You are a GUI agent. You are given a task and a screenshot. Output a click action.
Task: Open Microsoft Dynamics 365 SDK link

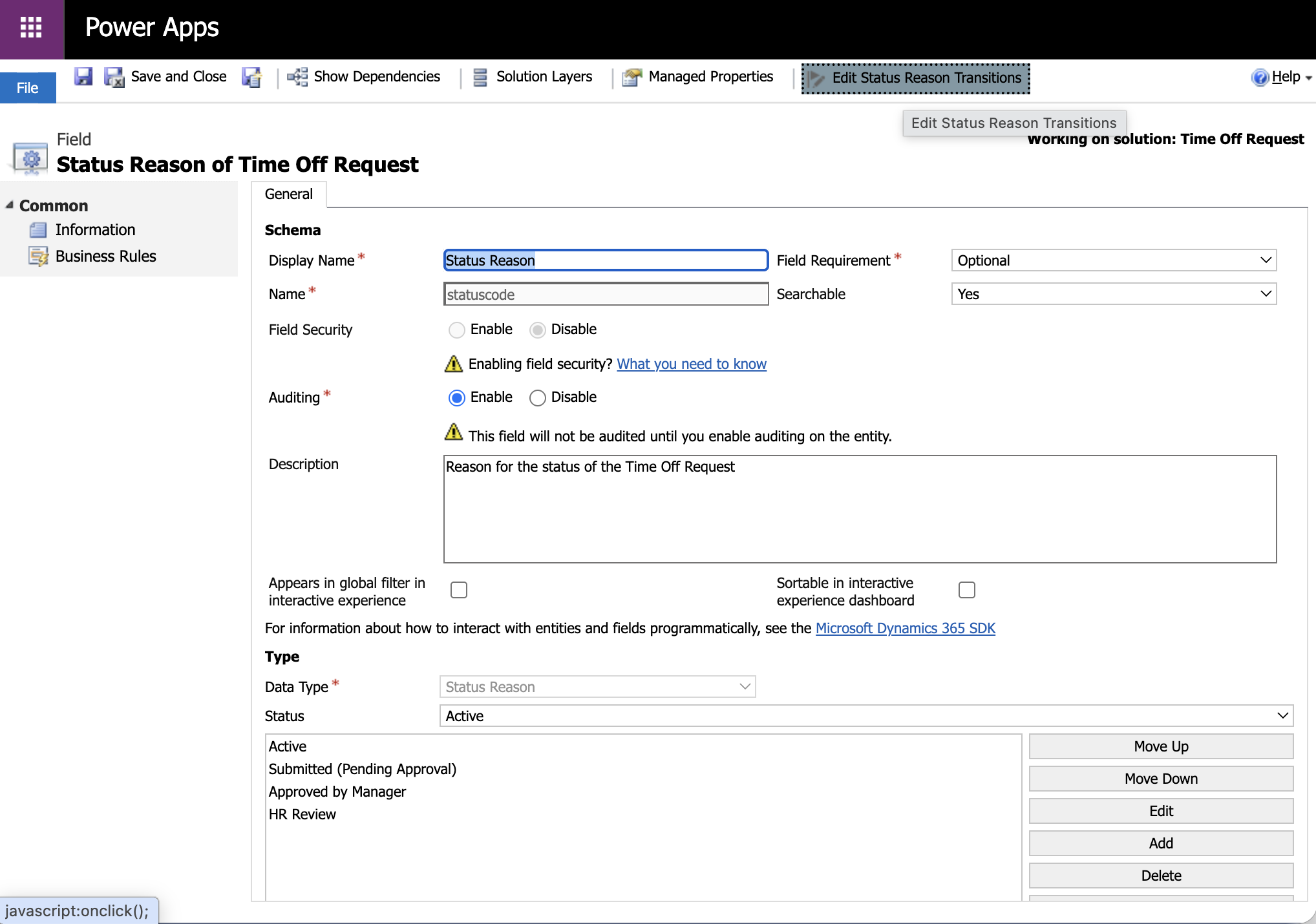coord(906,629)
